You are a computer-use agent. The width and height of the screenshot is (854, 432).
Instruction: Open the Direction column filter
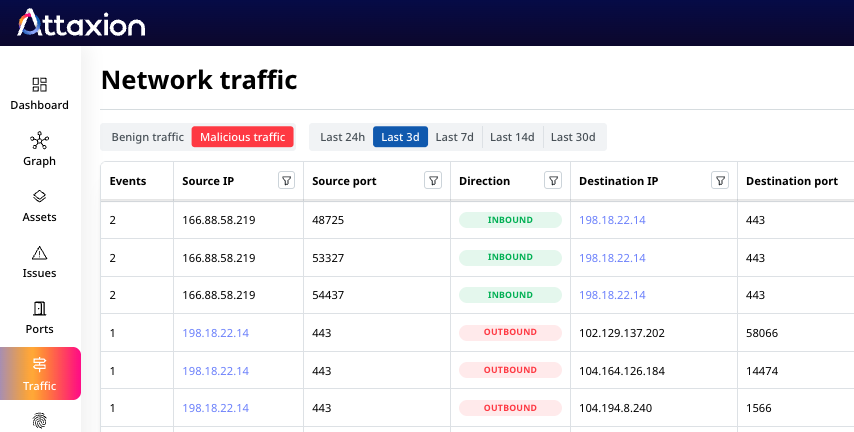coord(553,181)
